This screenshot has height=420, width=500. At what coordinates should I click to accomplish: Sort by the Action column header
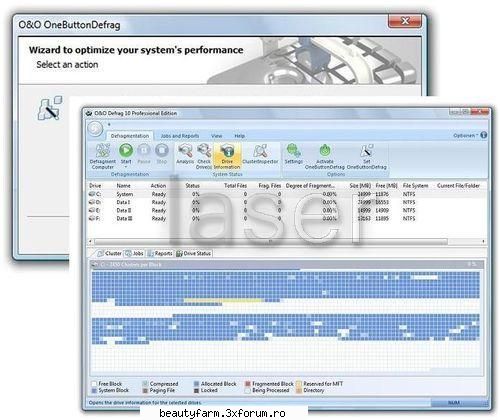tap(158, 186)
